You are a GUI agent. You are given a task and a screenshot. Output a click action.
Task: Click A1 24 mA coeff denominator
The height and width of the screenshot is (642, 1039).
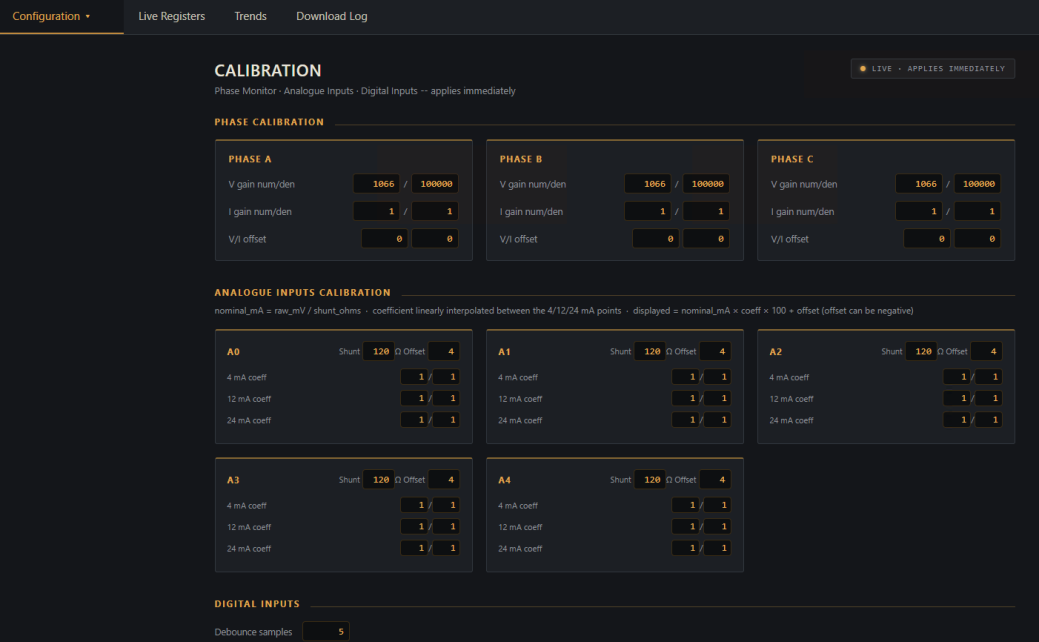pos(717,419)
